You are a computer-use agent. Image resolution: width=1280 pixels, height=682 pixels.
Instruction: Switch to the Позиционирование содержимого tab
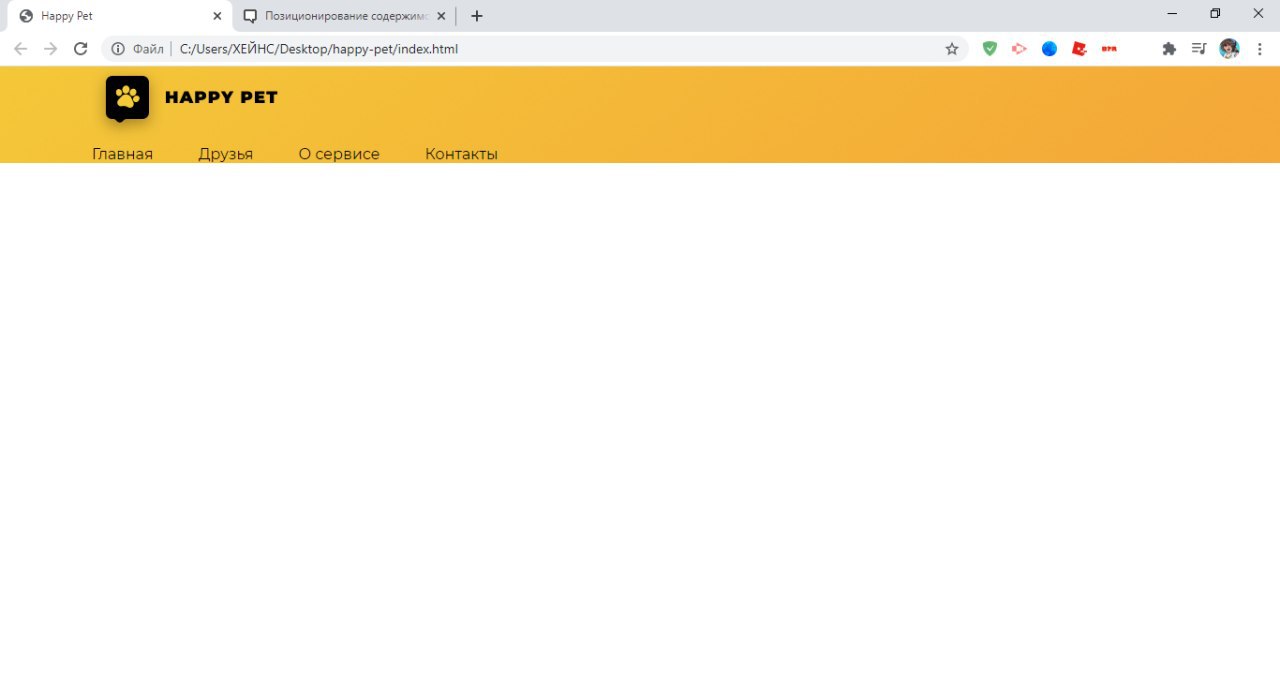[343, 16]
